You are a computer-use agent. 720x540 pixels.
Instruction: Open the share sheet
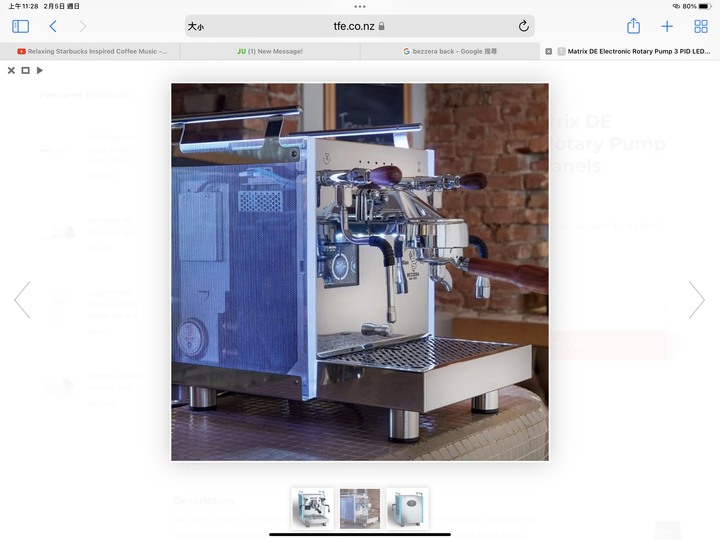tap(633, 26)
